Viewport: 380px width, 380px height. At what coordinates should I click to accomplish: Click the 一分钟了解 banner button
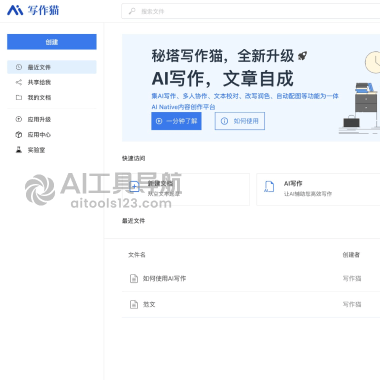tap(176, 121)
